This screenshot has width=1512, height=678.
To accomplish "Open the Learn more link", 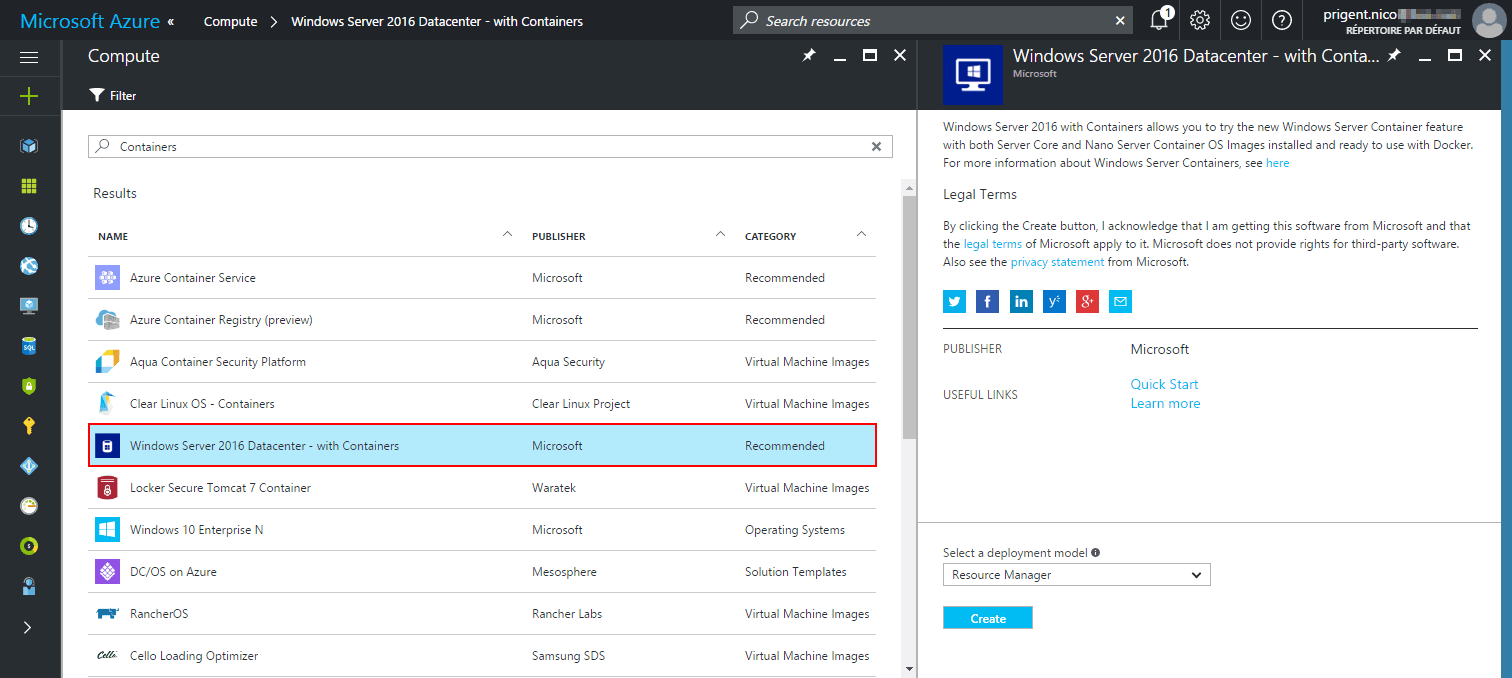I will tap(1165, 403).
